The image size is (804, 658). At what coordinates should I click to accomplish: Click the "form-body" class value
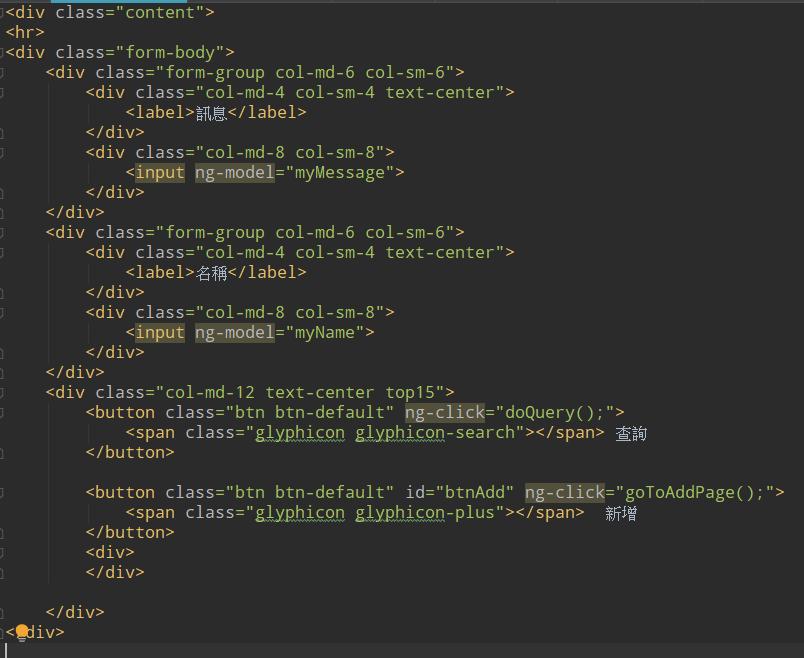point(170,52)
